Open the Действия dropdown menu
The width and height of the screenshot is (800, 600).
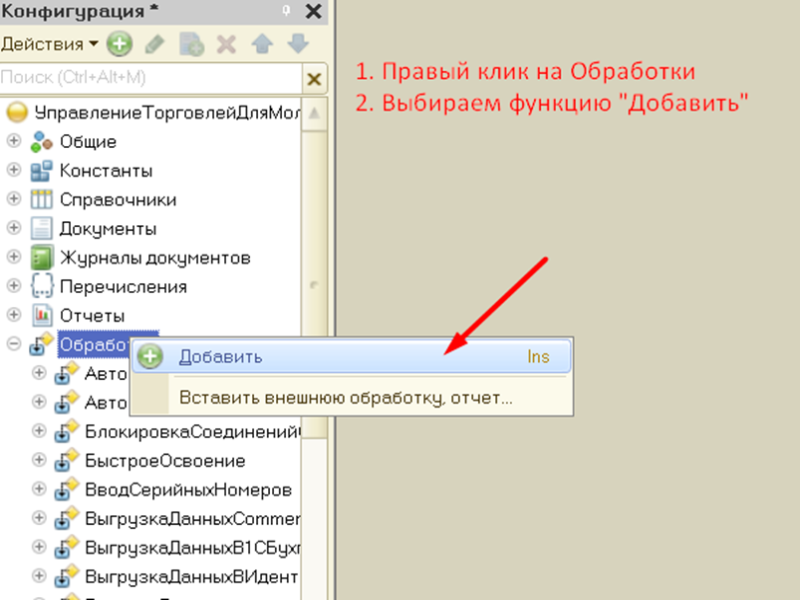49,44
